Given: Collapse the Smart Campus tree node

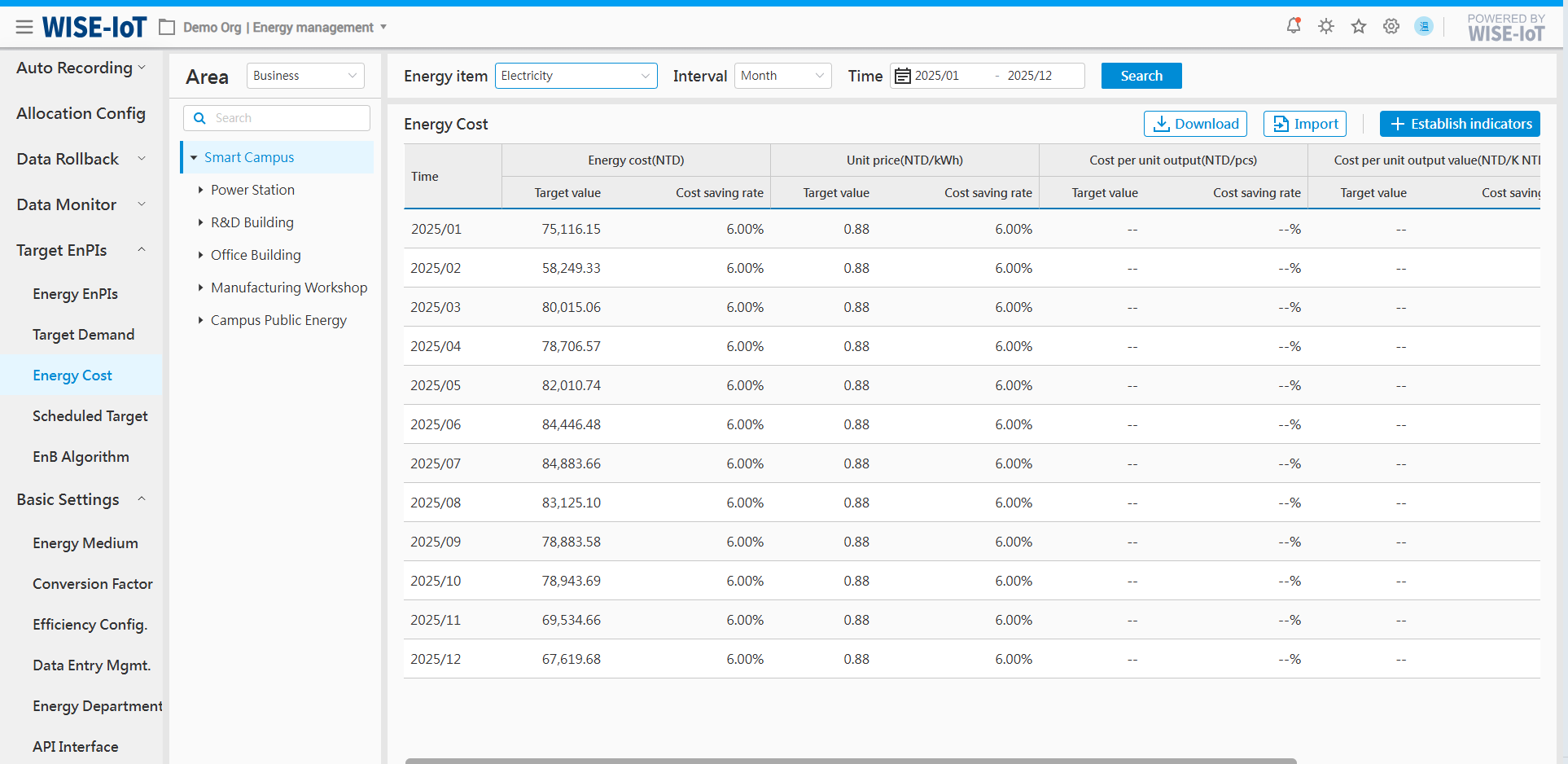Looking at the screenshot, I should tap(194, 157).
